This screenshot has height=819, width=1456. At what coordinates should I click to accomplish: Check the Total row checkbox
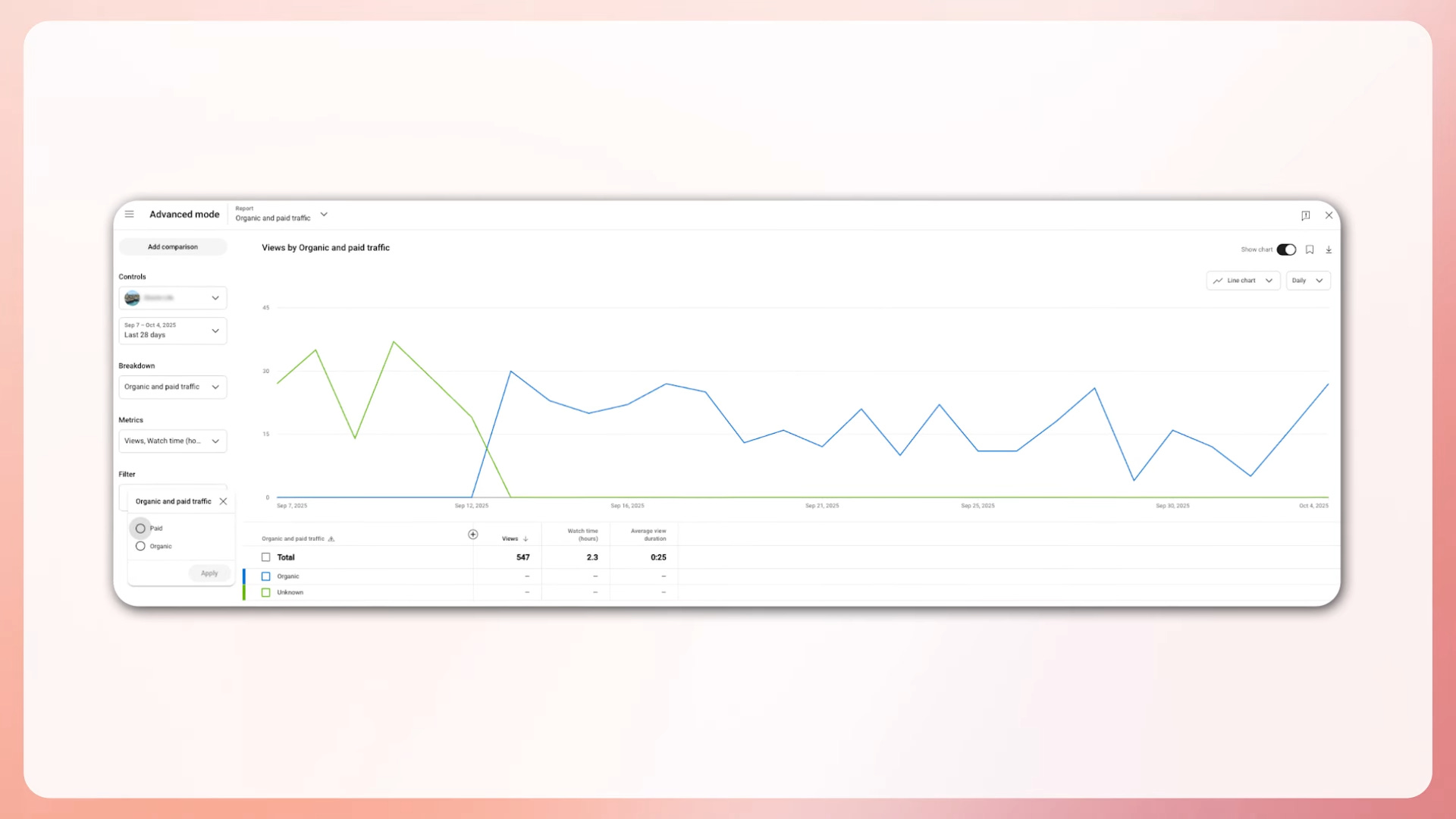[x=266, y=557]
